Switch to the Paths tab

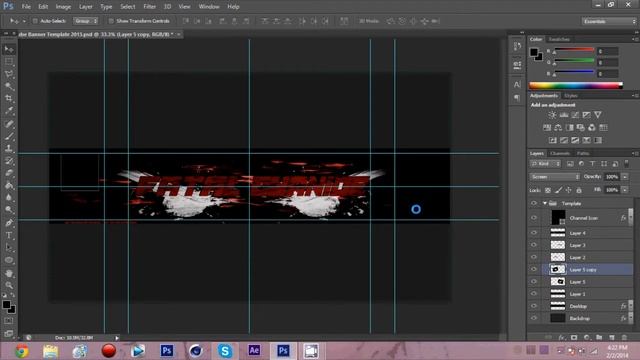583,153
